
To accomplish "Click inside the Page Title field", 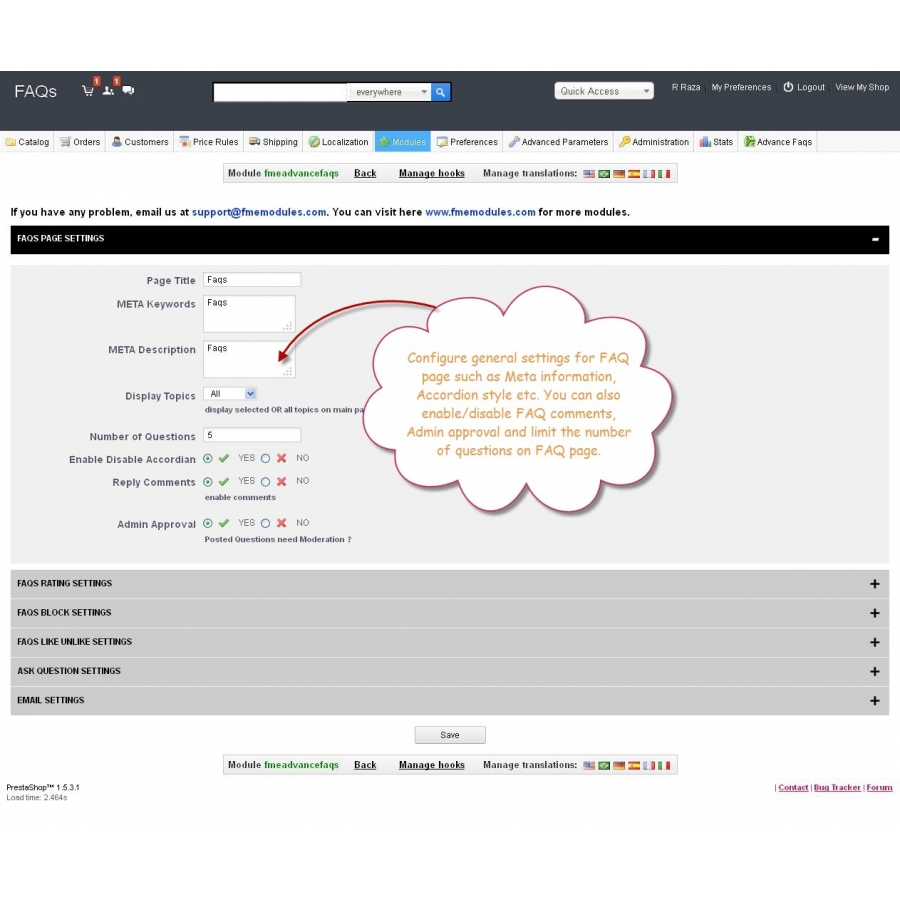I will point(251,280).
